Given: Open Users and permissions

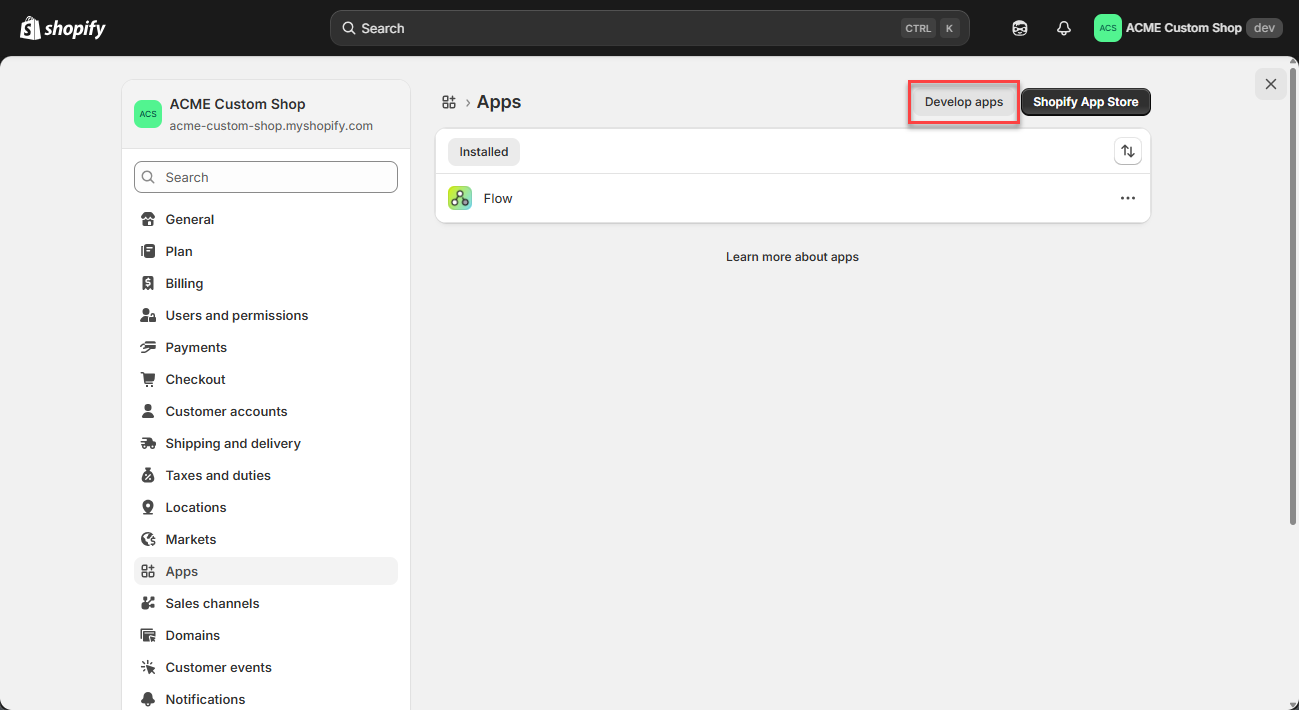Looking at the screenshot, I should (x=266, y=315).
